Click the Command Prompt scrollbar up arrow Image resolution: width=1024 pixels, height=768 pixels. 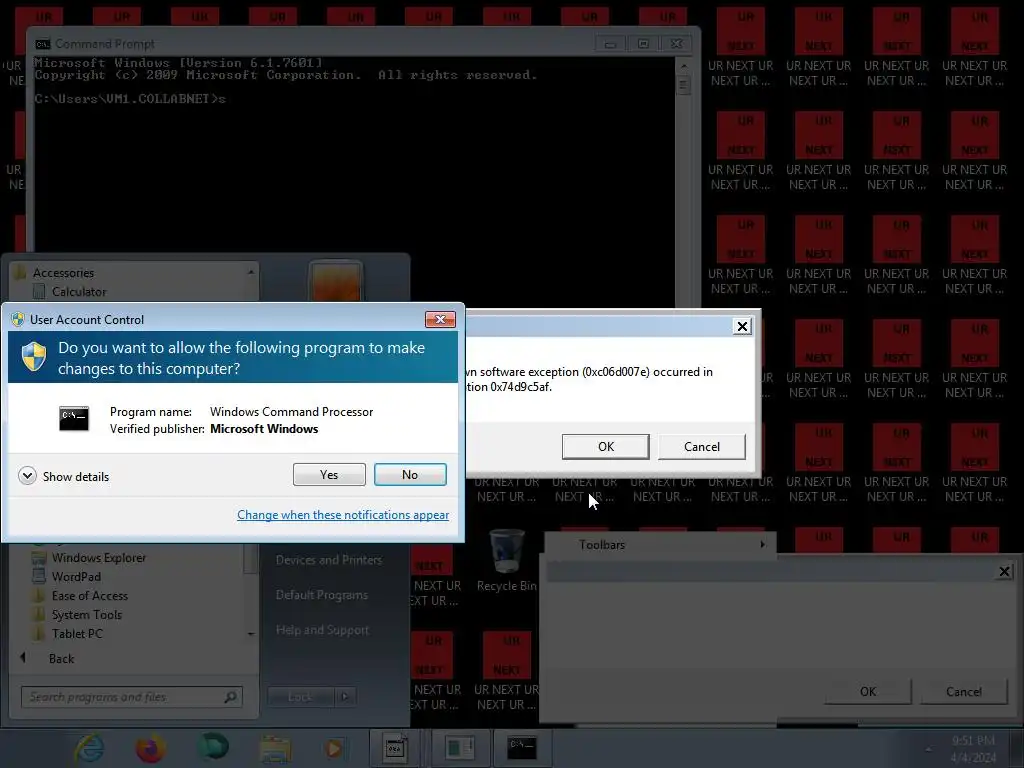tap(684, 66)
